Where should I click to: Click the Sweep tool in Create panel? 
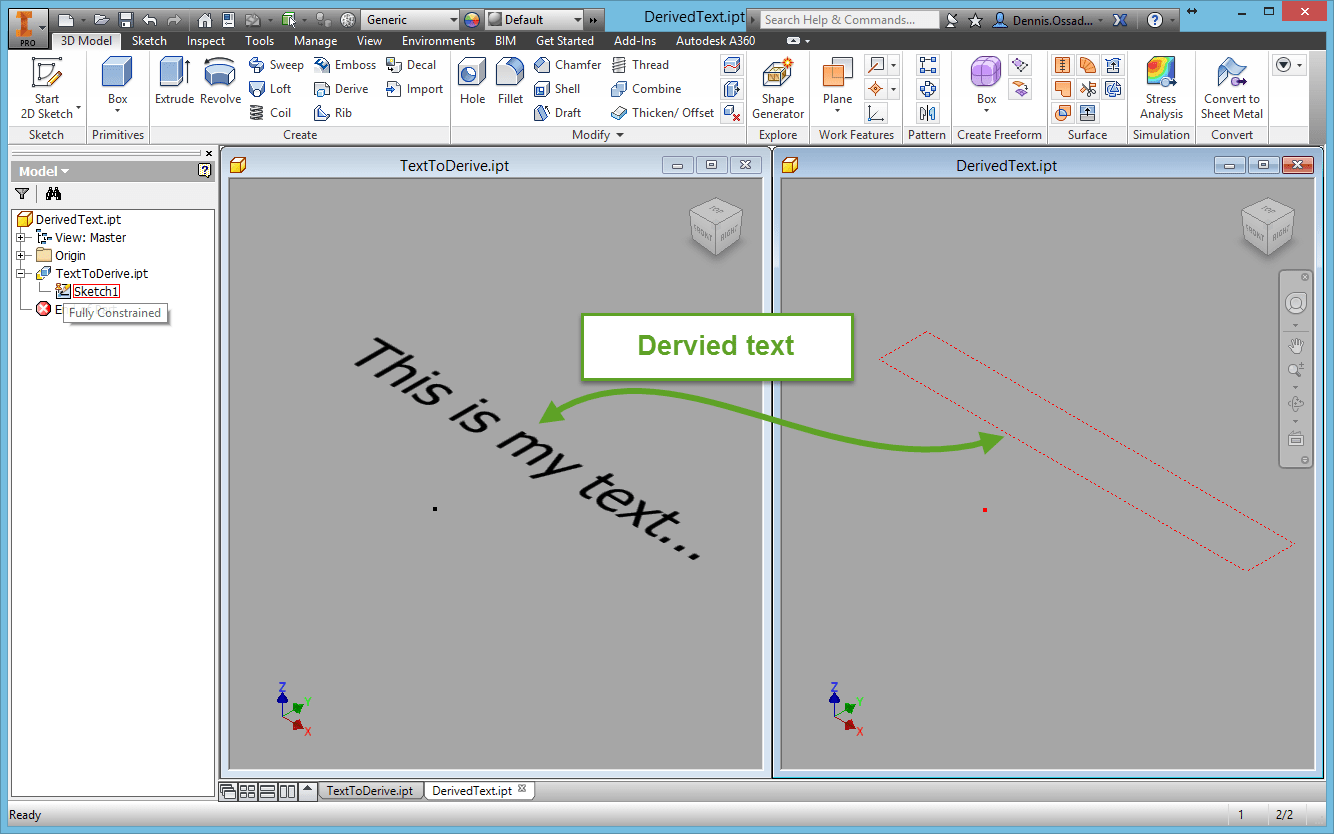click(x=277, y=64)
